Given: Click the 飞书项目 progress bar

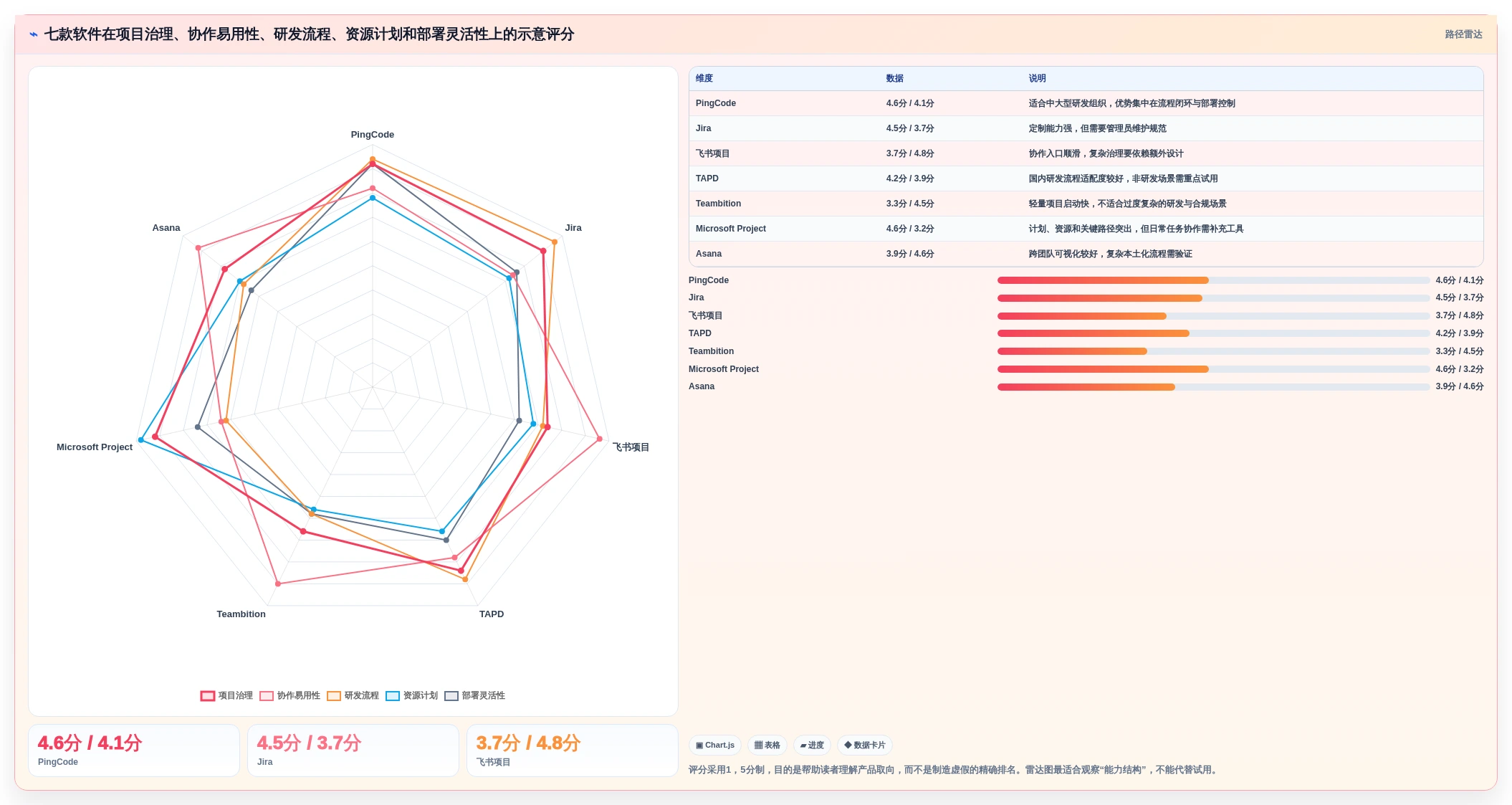Looking at the screenshot, I should click(1213, 316).
